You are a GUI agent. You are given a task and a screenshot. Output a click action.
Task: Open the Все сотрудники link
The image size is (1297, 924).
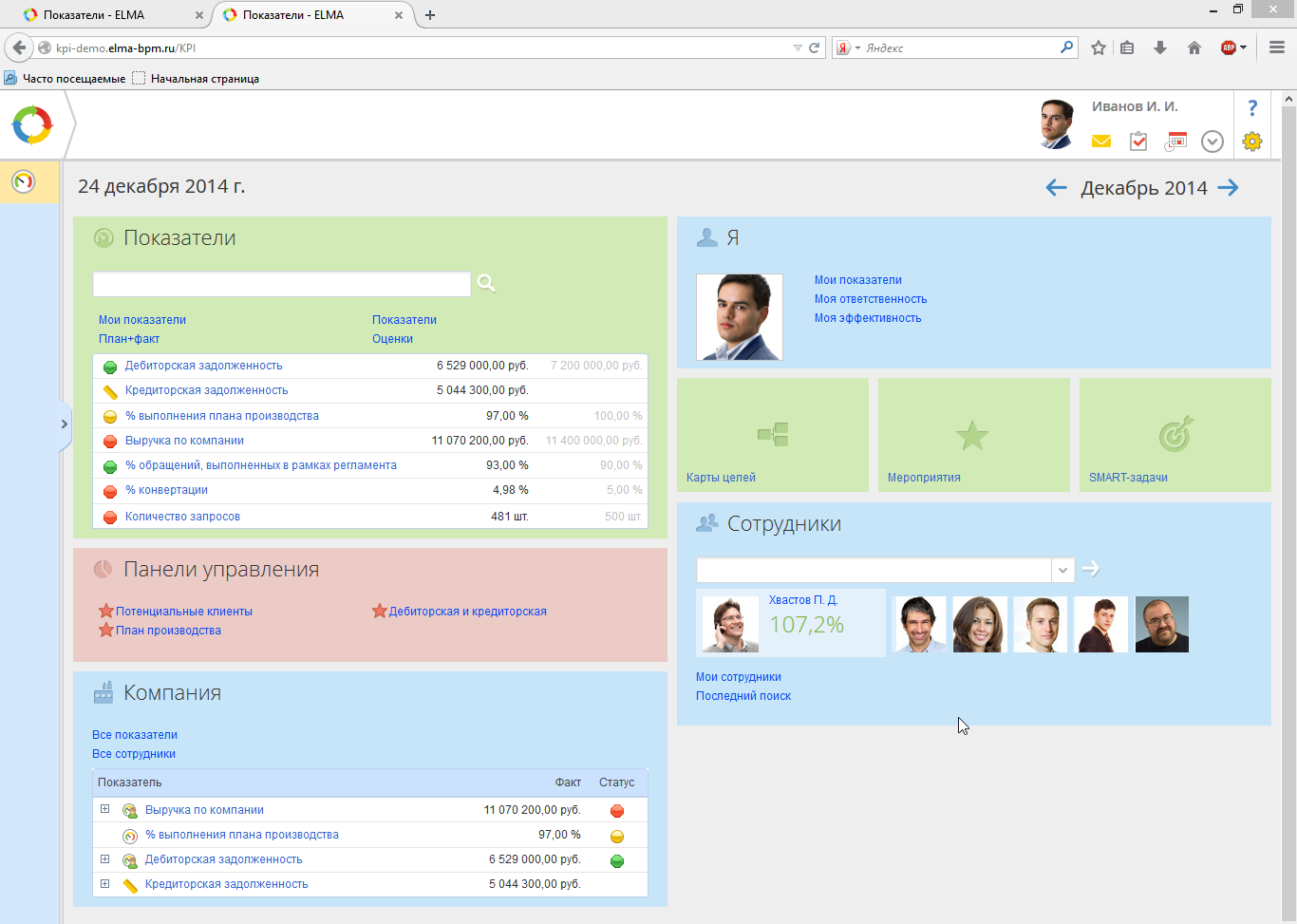[x=134, y=754]
